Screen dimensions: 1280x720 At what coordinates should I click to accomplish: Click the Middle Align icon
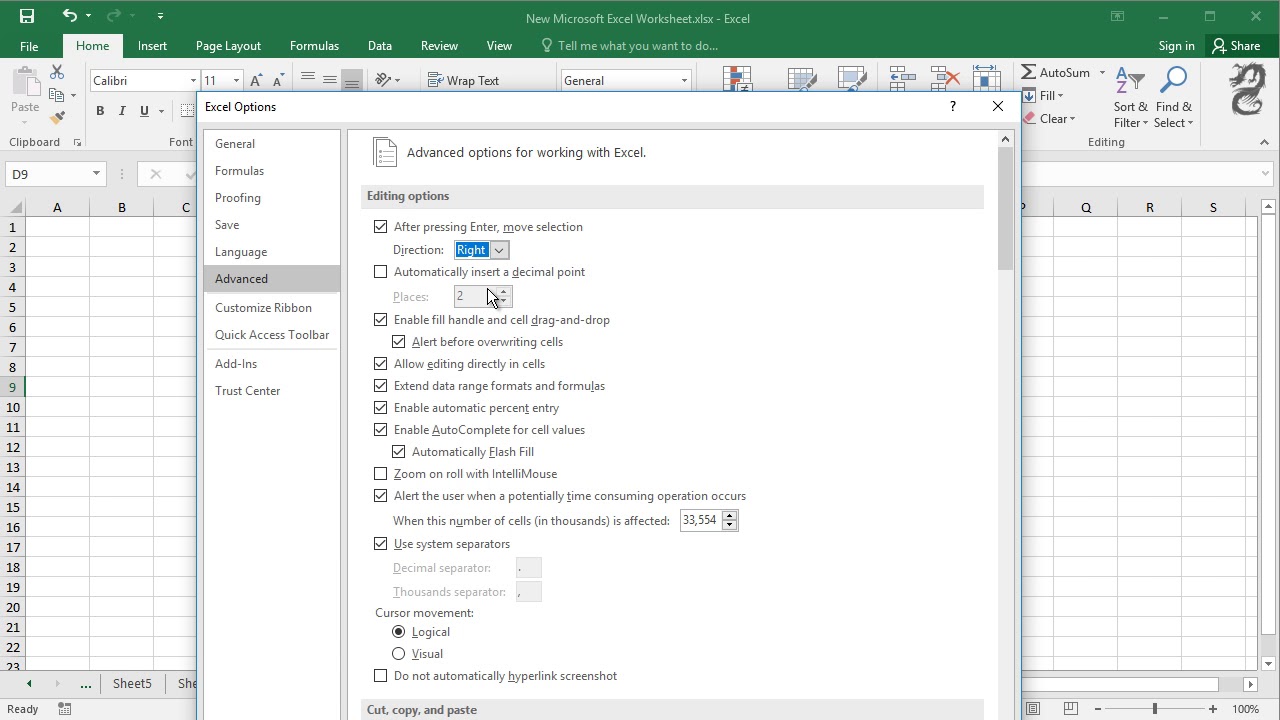tap(330, 80)
